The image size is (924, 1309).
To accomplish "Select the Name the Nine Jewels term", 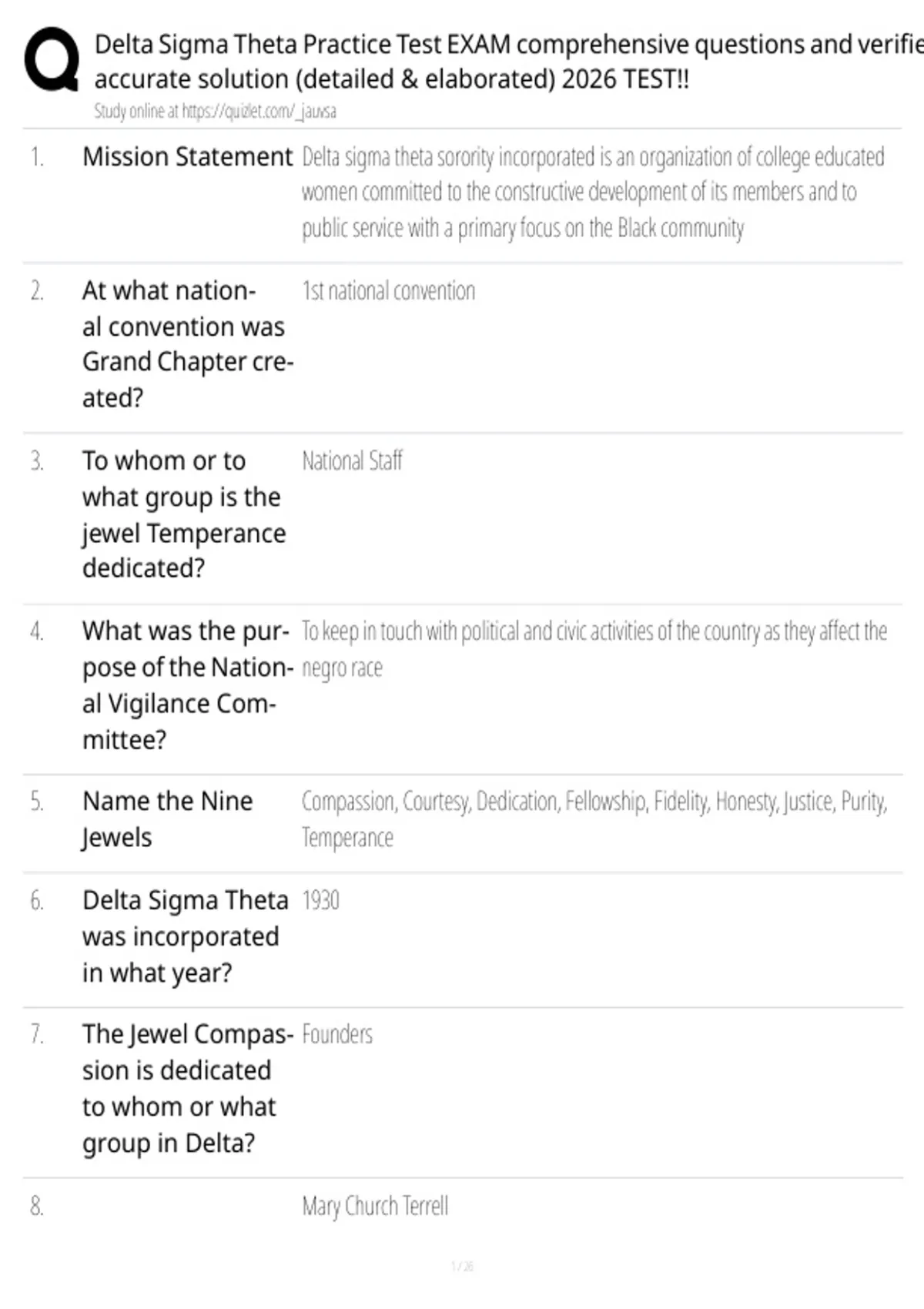I will [x=167, y=819].
